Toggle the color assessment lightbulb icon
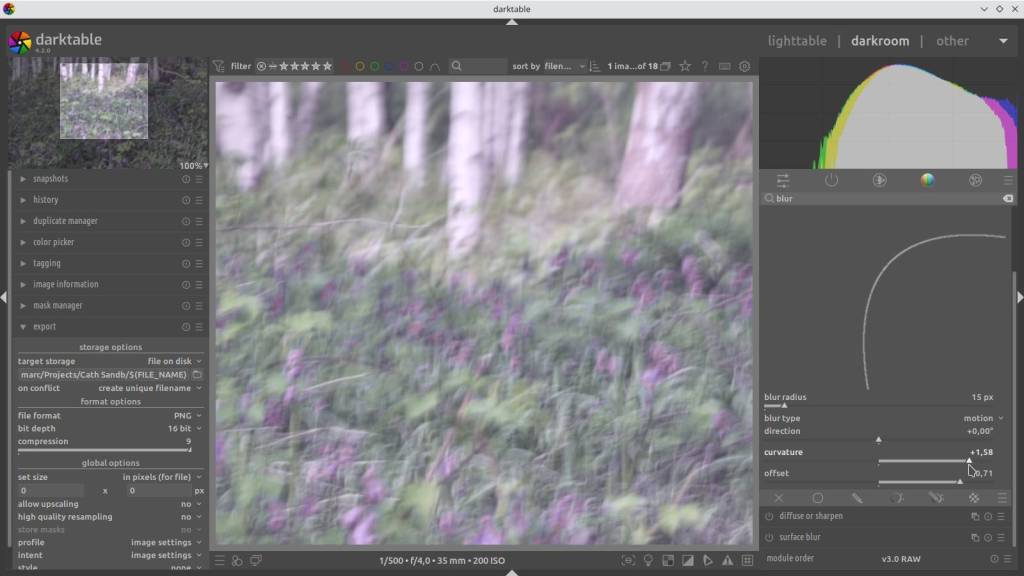Viewport: 1024px width, 576px height. (x=648, y=561)
